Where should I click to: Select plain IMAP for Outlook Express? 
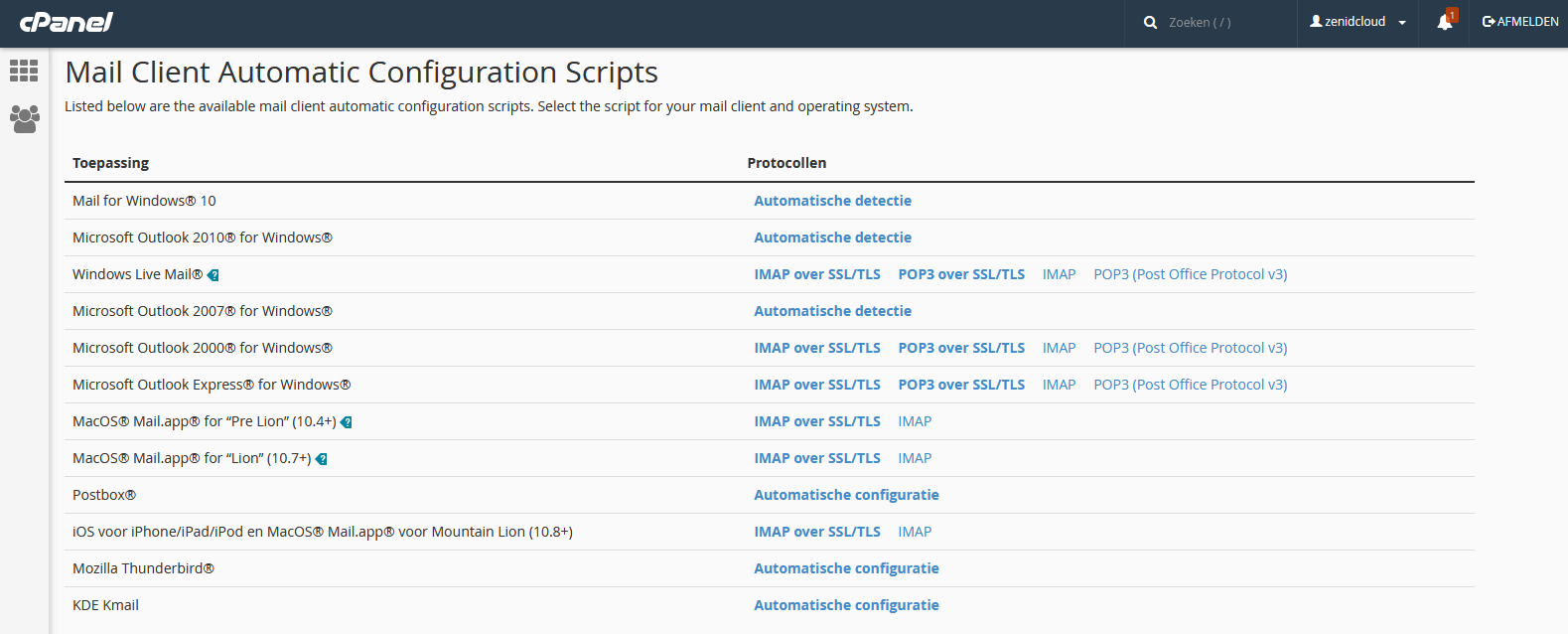1059,385
